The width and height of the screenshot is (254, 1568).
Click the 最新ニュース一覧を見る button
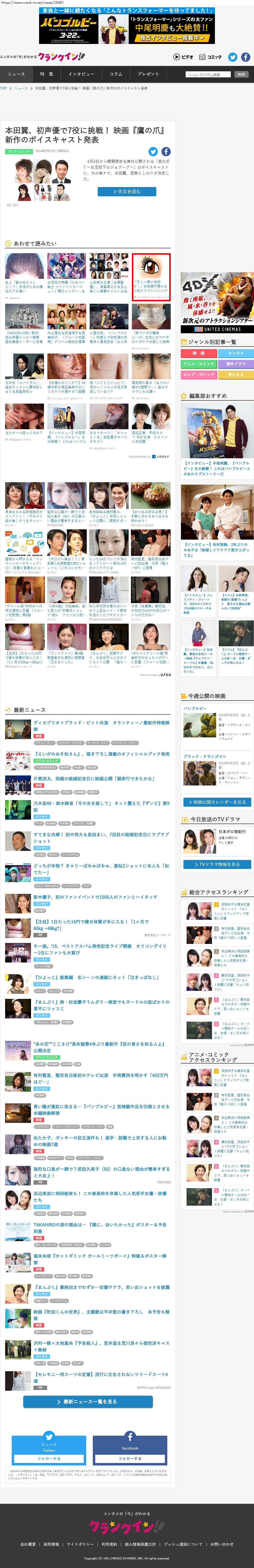[87, 1402]
